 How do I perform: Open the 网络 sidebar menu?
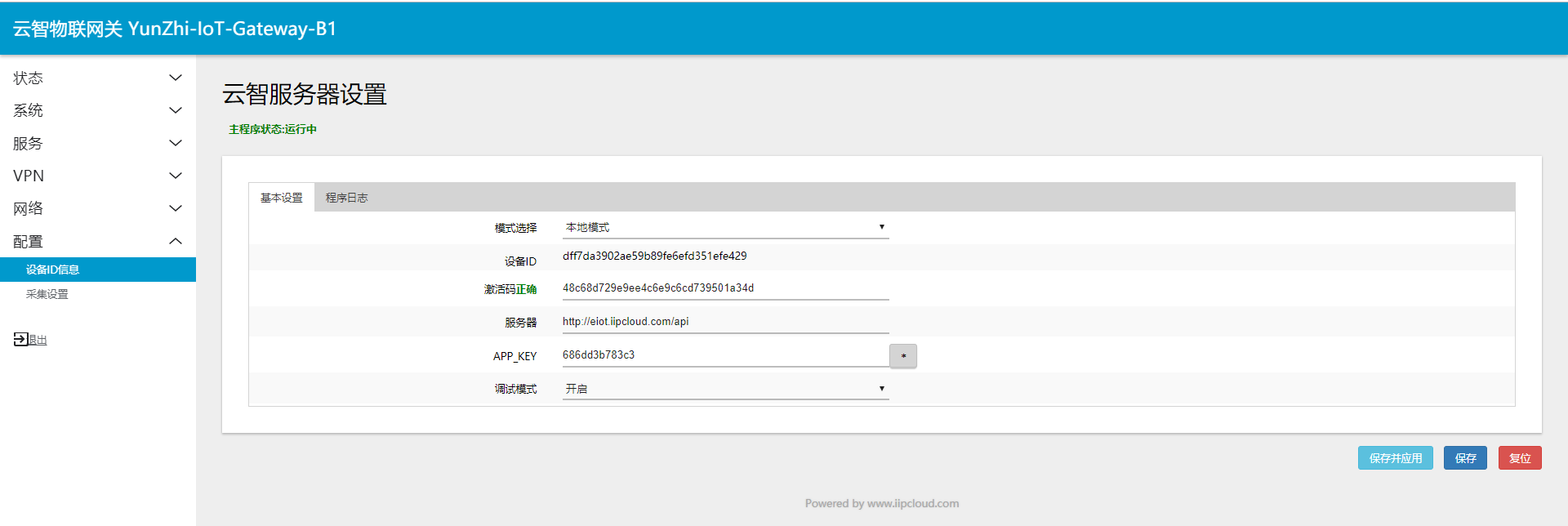click(98, 208)
